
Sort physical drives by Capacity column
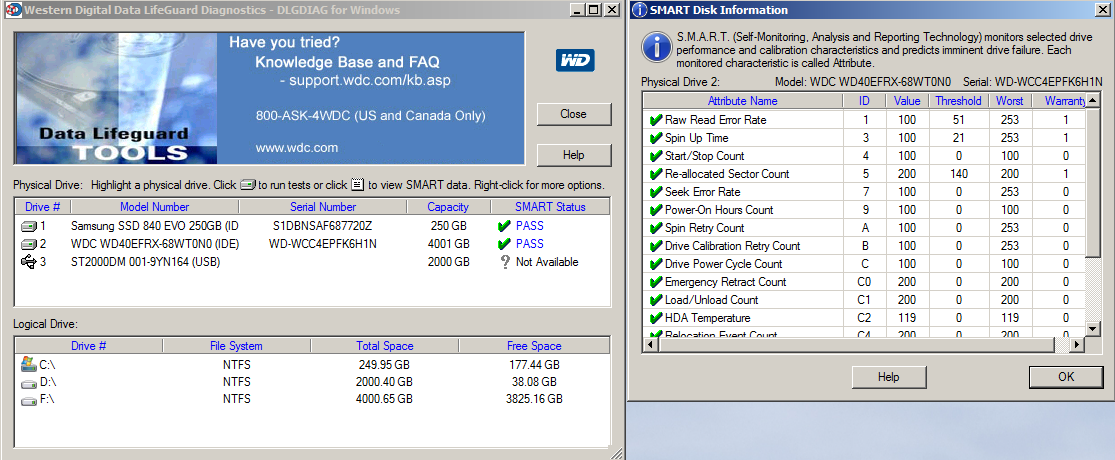pos(448,207)
